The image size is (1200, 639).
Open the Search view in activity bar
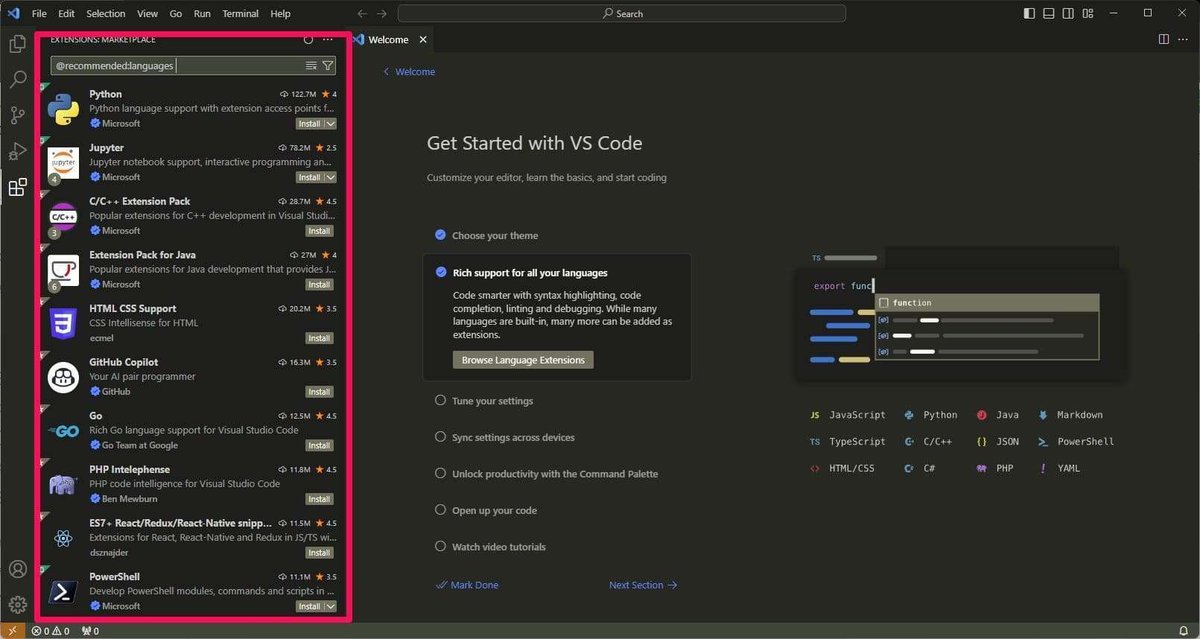(x=17, y=80)
